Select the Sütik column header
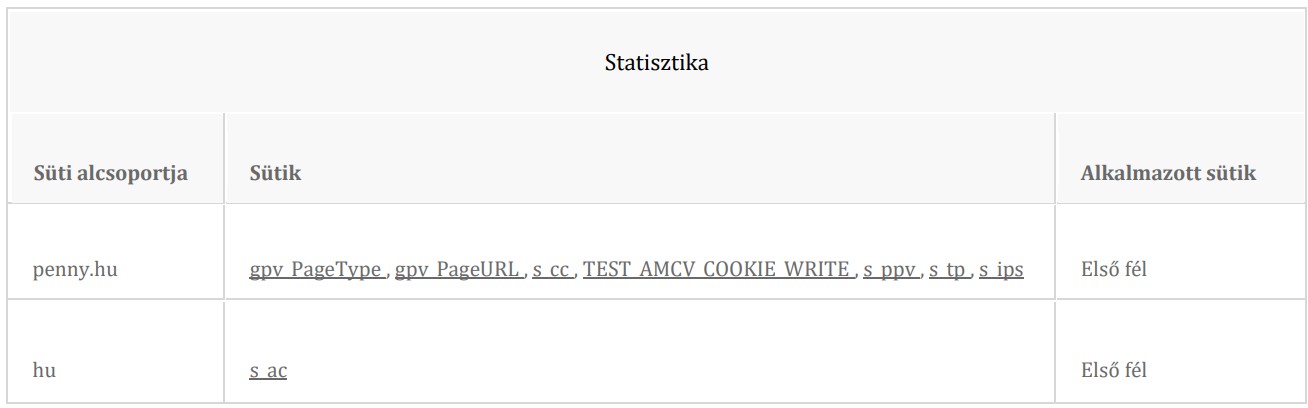Screen dimensions: 1308x408 click(x=275, y=173)
